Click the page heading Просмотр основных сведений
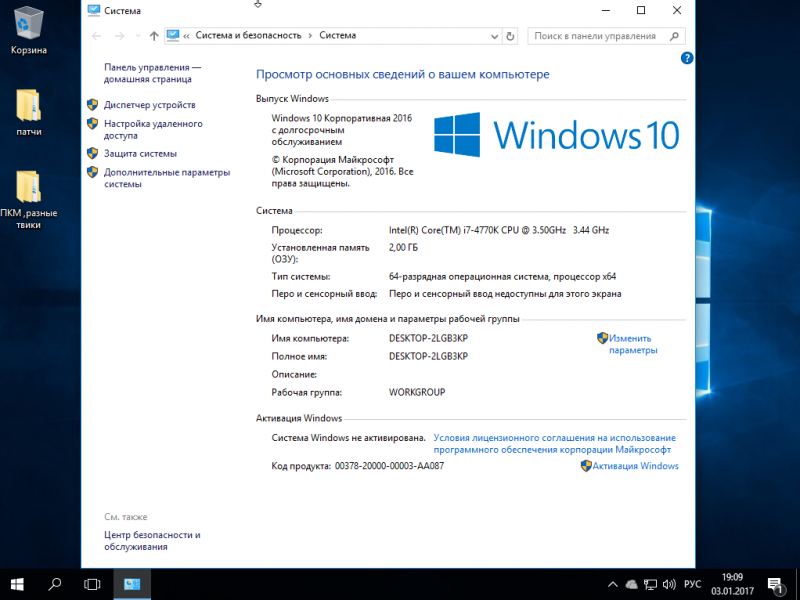This screenshot has width=800, height=600. (x=403, y=74)
